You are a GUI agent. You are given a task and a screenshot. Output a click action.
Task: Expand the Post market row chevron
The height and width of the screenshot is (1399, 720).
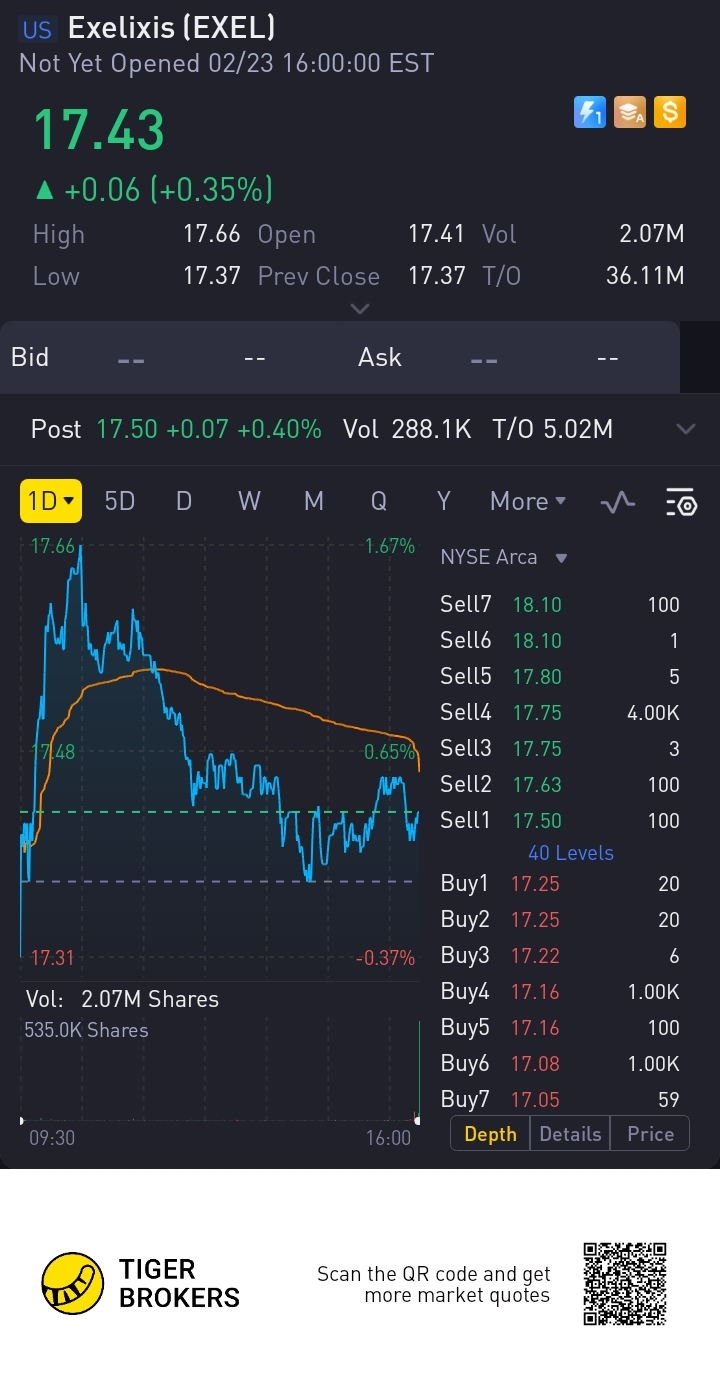point(685,430)
